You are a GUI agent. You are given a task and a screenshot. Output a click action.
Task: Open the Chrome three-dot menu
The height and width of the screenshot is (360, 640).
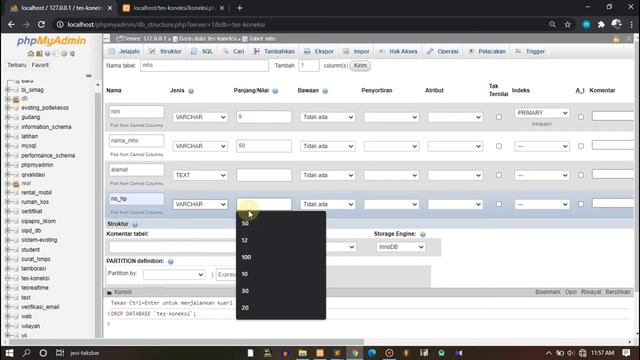pyautogui.click(x=631, y=24)
